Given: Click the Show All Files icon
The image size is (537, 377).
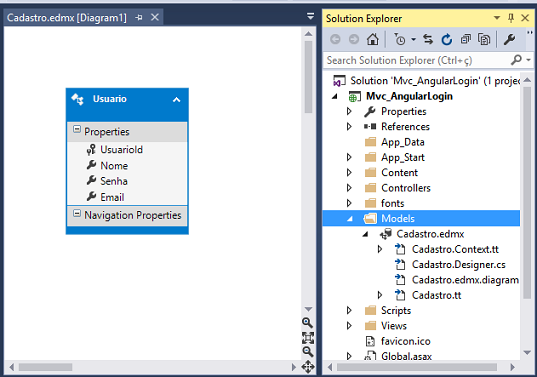Looking at the screenshot, I should pos(484,39).
